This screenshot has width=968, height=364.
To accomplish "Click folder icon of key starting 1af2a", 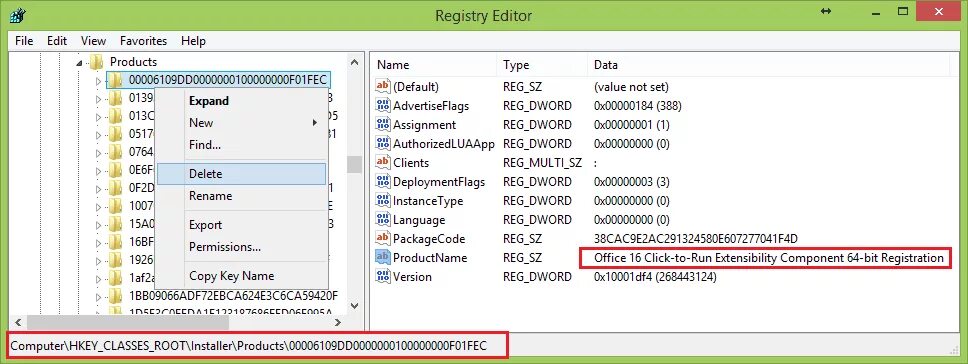I will tap(115, 277).
